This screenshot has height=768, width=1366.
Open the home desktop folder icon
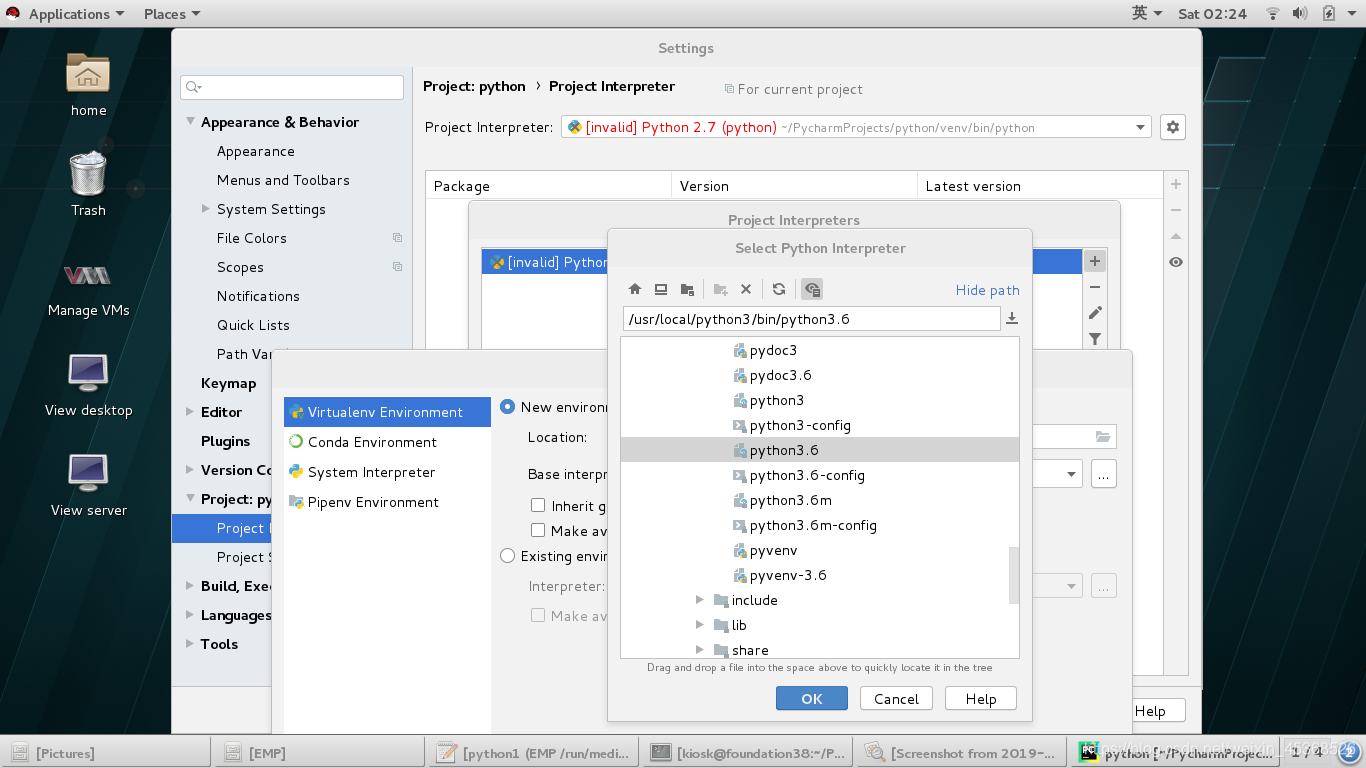[x=88, y=74]
